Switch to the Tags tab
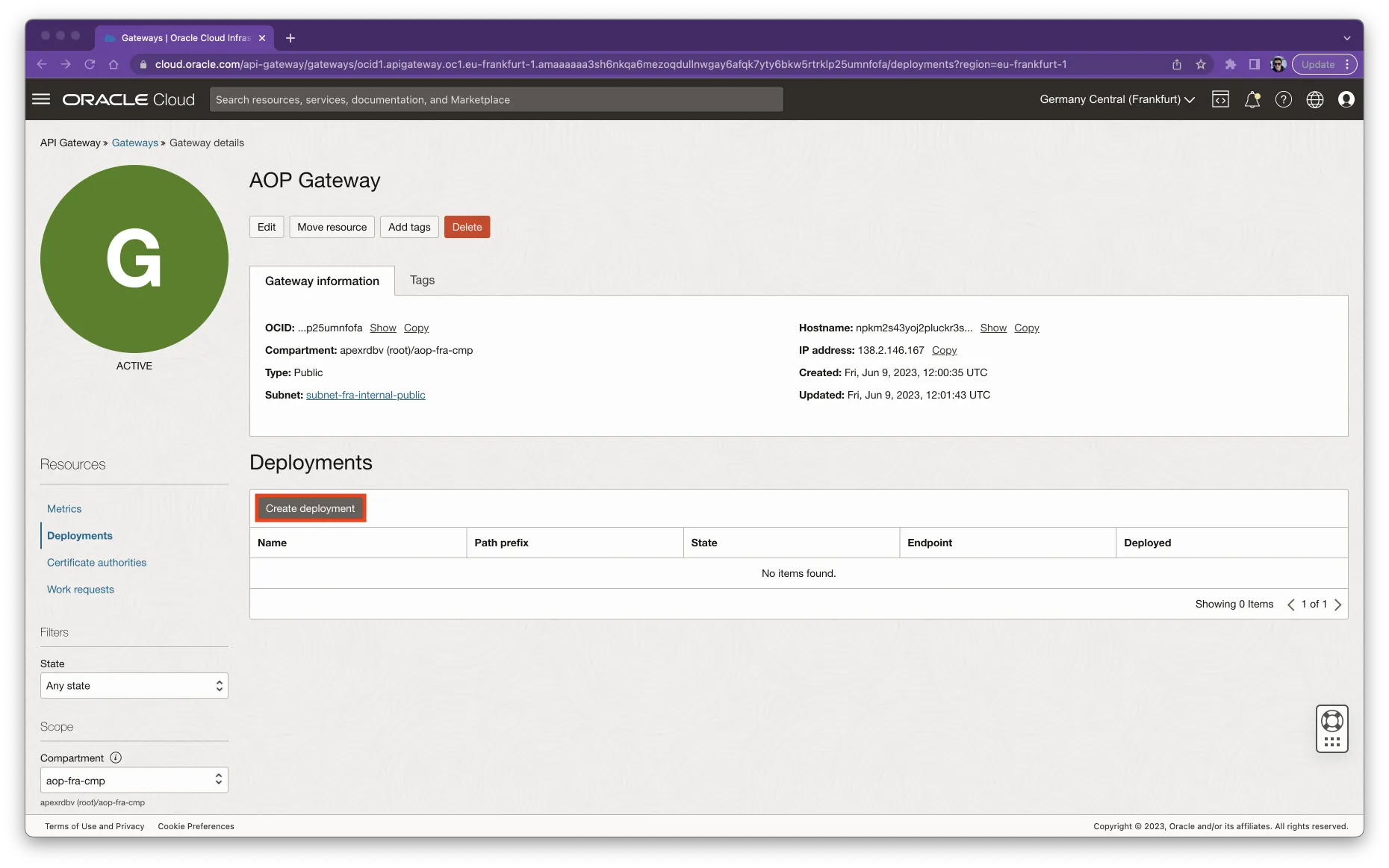1389x868 pixels. (x=422, y=281)
